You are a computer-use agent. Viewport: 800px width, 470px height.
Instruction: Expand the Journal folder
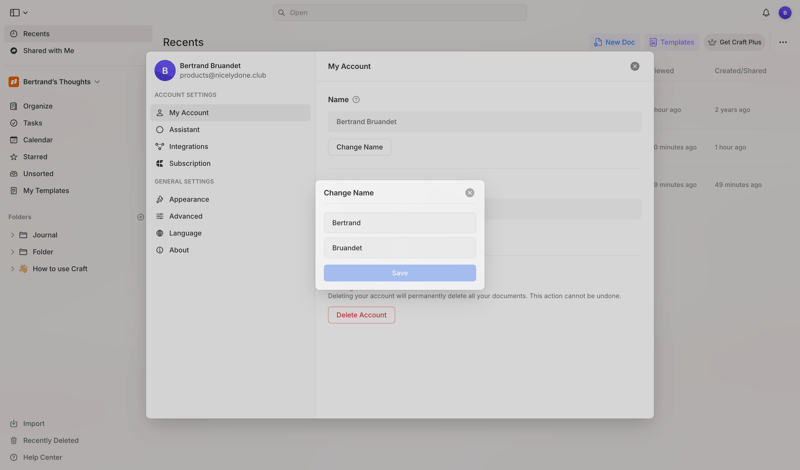(12, 235)
